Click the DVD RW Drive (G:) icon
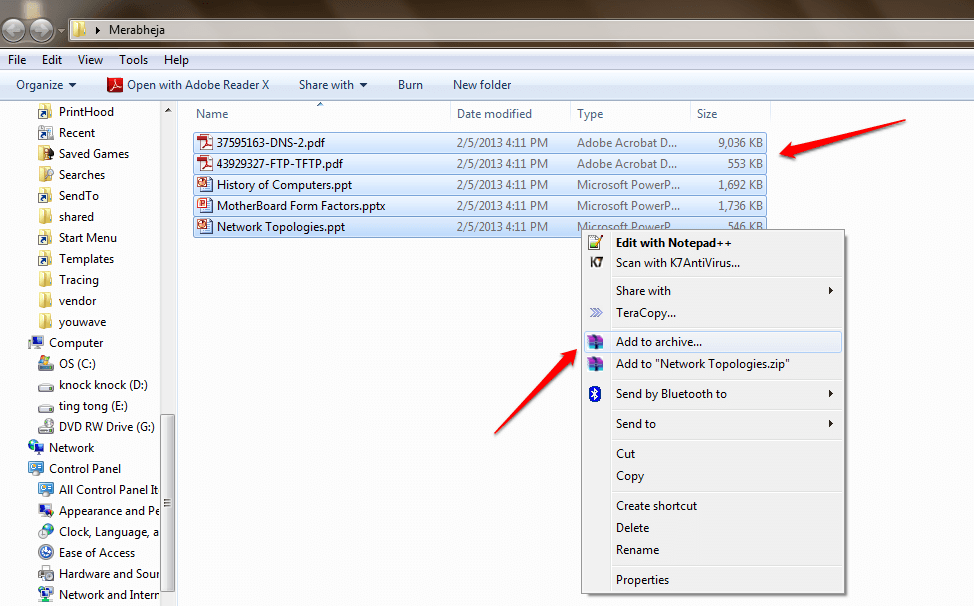The height and width of the screenshot is (606, 974). tap(46, 427)
